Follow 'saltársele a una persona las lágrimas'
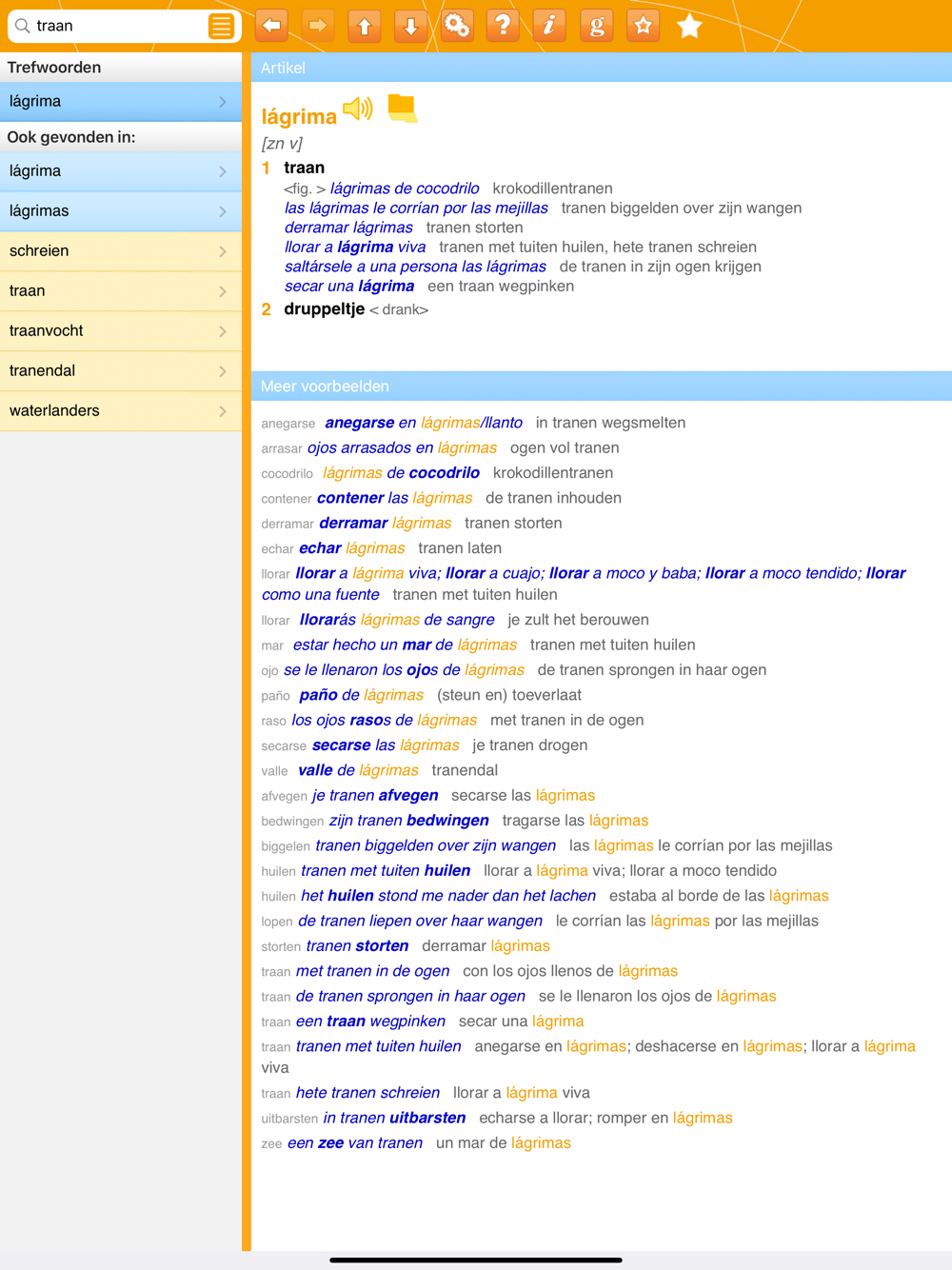The width and height of the screenshot is (952, 1270). point(415,267)
